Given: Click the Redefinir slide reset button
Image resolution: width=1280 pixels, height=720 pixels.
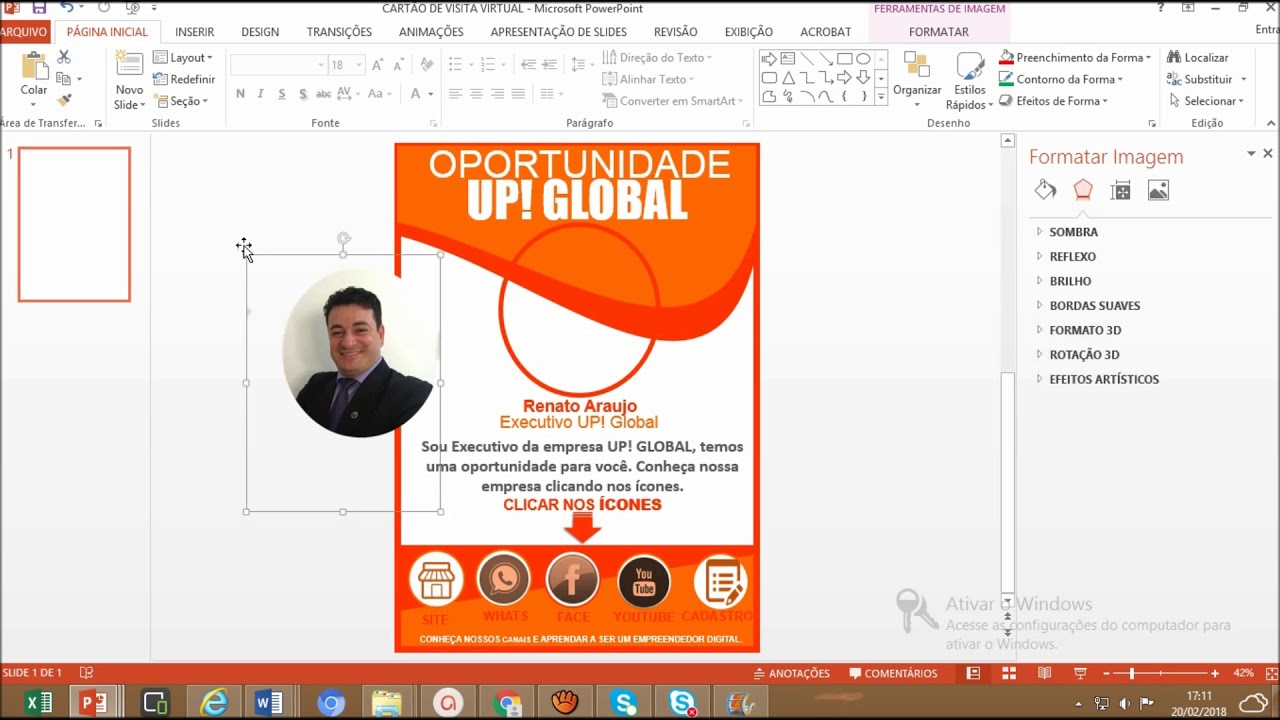Looking at the screenshot, I should pyautogui.click(x=184, y=79).
